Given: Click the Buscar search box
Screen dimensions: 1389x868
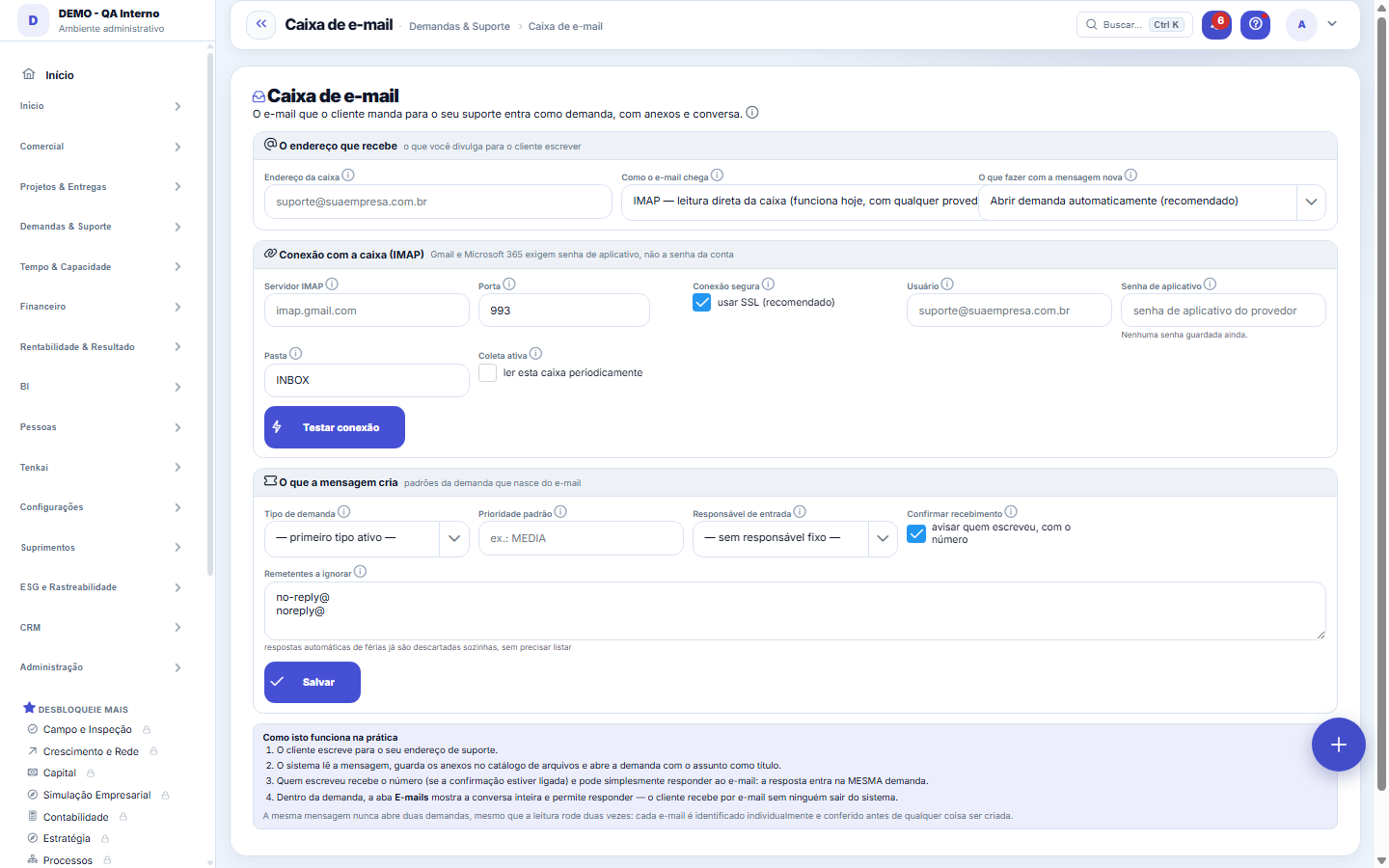Looking at the screenshot, I should pos(1134,25).
